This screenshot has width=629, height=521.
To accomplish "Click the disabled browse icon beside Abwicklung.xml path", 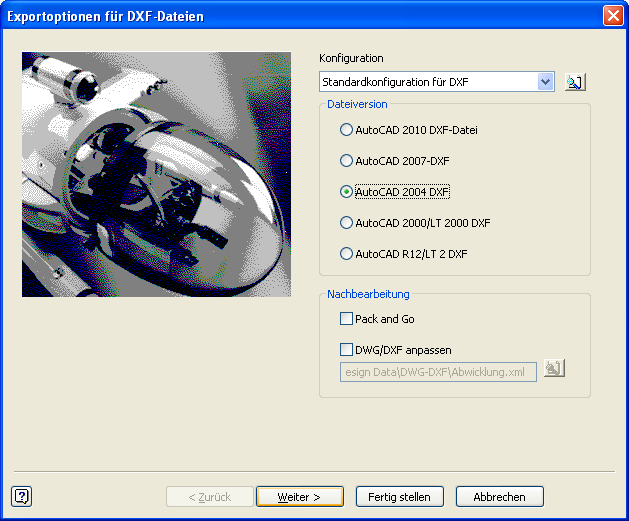I will (554, 368).
